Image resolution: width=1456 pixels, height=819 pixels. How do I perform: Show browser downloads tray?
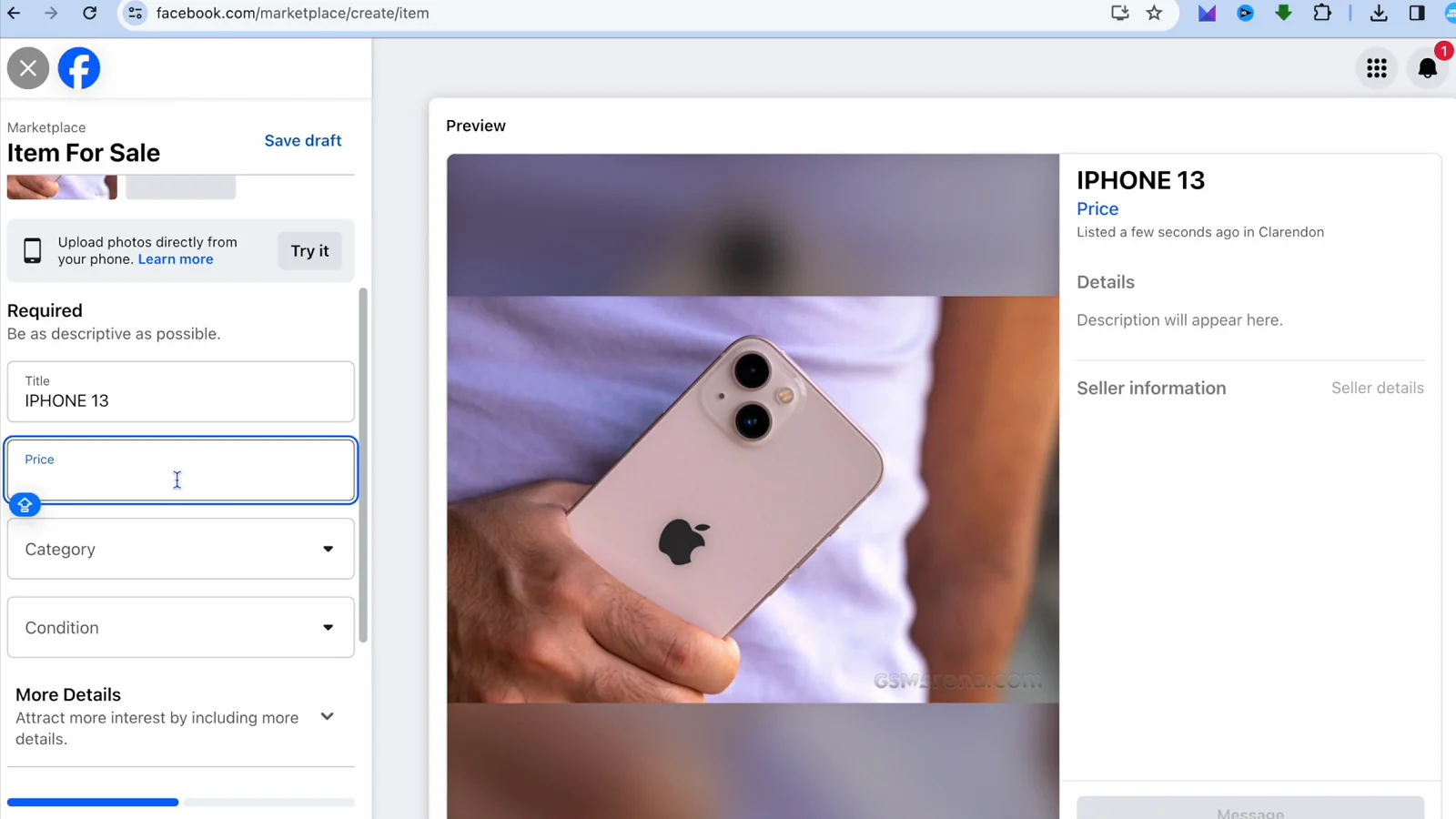(1379, 13)
